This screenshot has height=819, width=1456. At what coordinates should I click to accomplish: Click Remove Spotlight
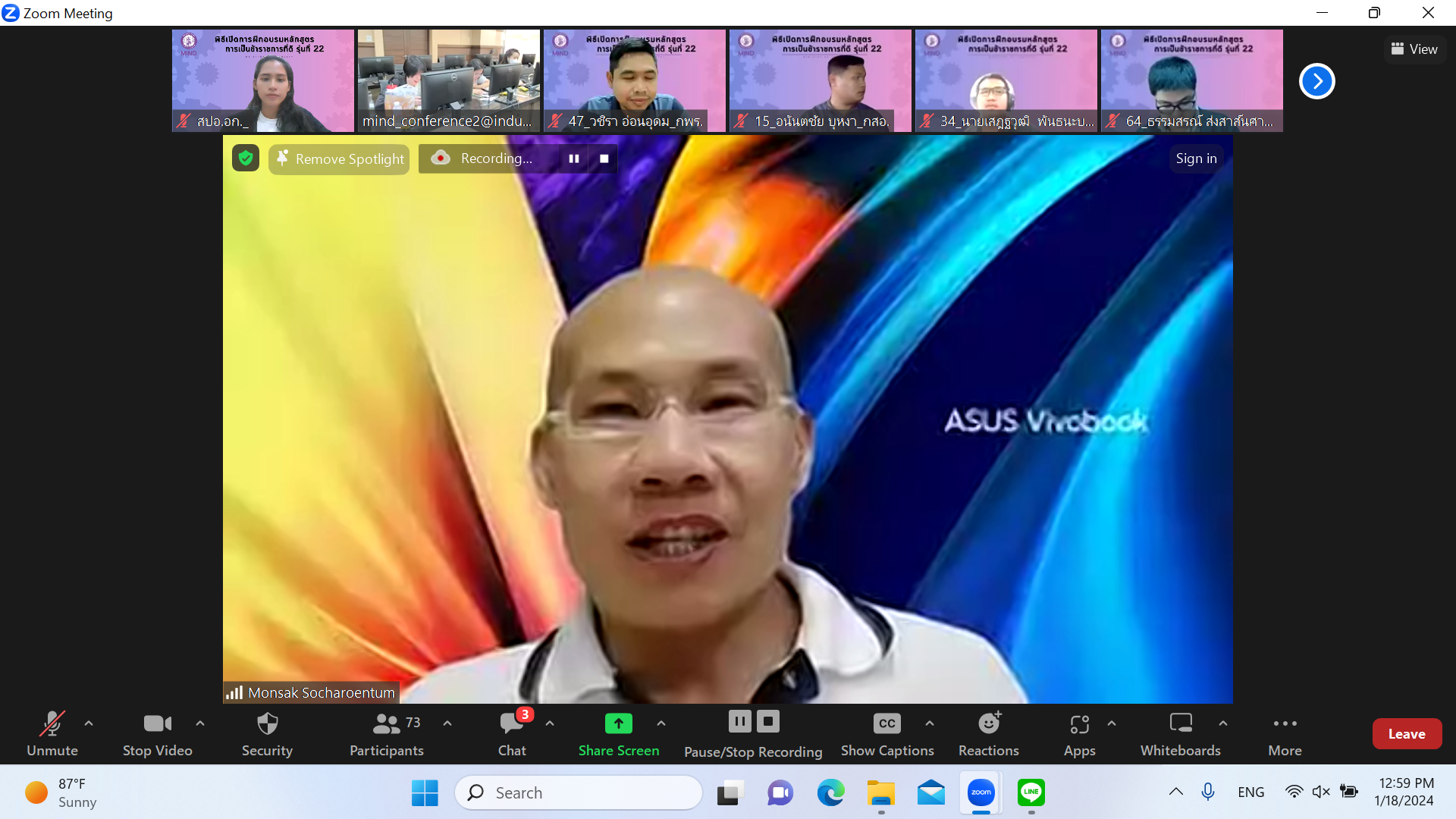pyautogui.click(x=339, y=158)
